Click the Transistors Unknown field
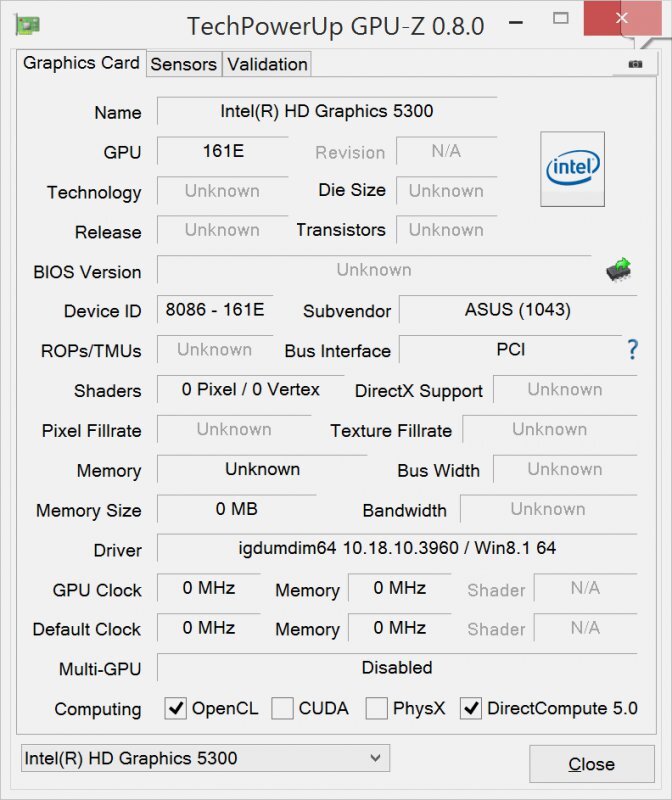Screen dimensions: 672x800 [446, 230]
